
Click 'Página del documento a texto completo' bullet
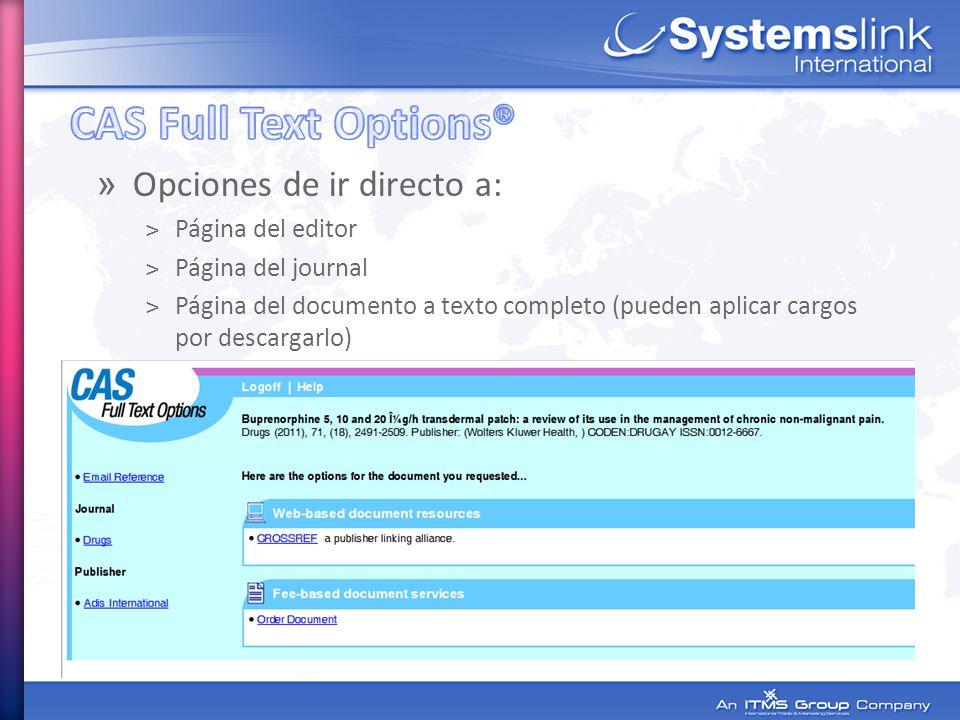point(516,321)
